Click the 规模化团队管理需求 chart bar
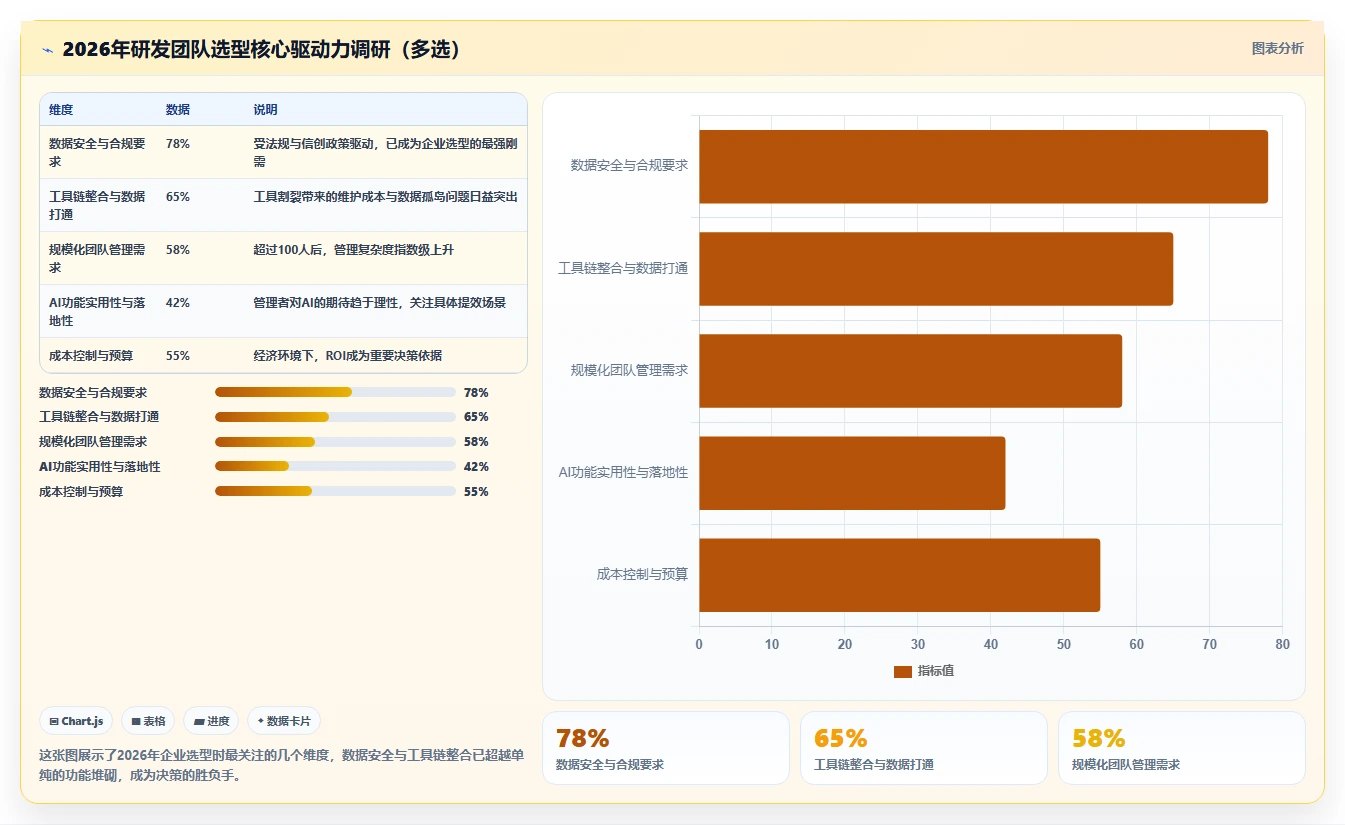 coord(910,371)
